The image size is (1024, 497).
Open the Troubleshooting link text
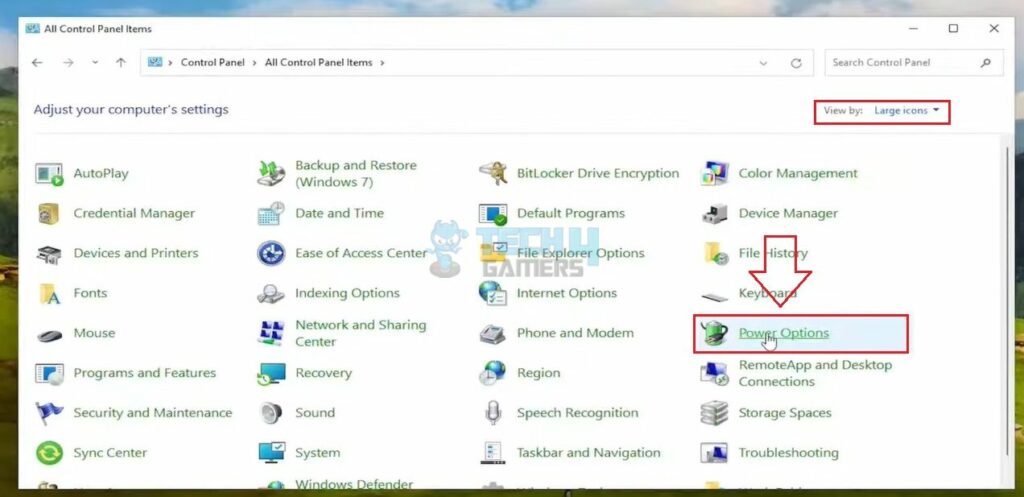pyautogui.click(x=788, y=453)
